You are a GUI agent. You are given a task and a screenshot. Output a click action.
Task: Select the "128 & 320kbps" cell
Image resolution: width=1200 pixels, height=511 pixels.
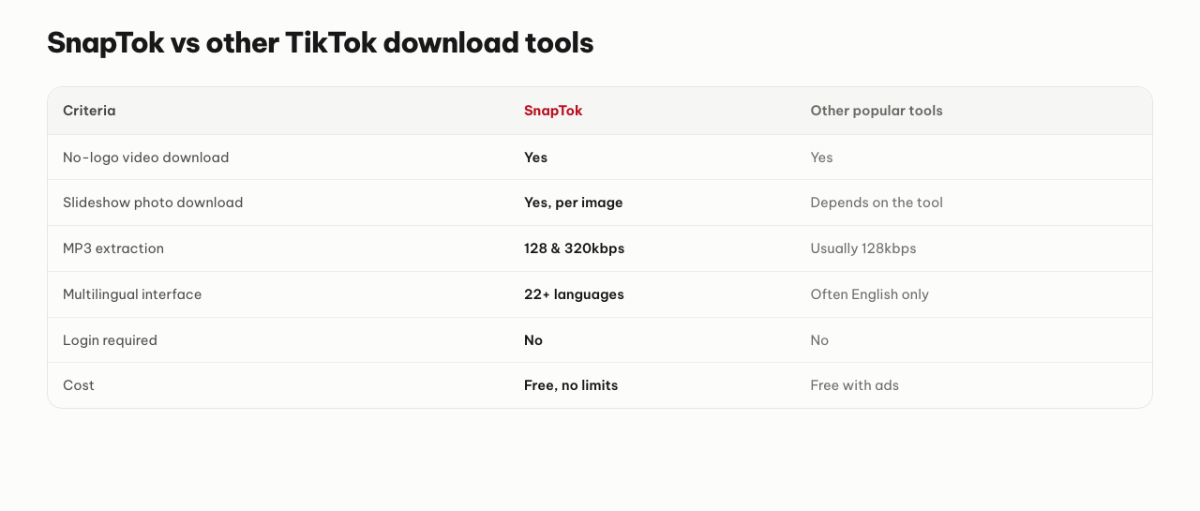coord(574,249)
